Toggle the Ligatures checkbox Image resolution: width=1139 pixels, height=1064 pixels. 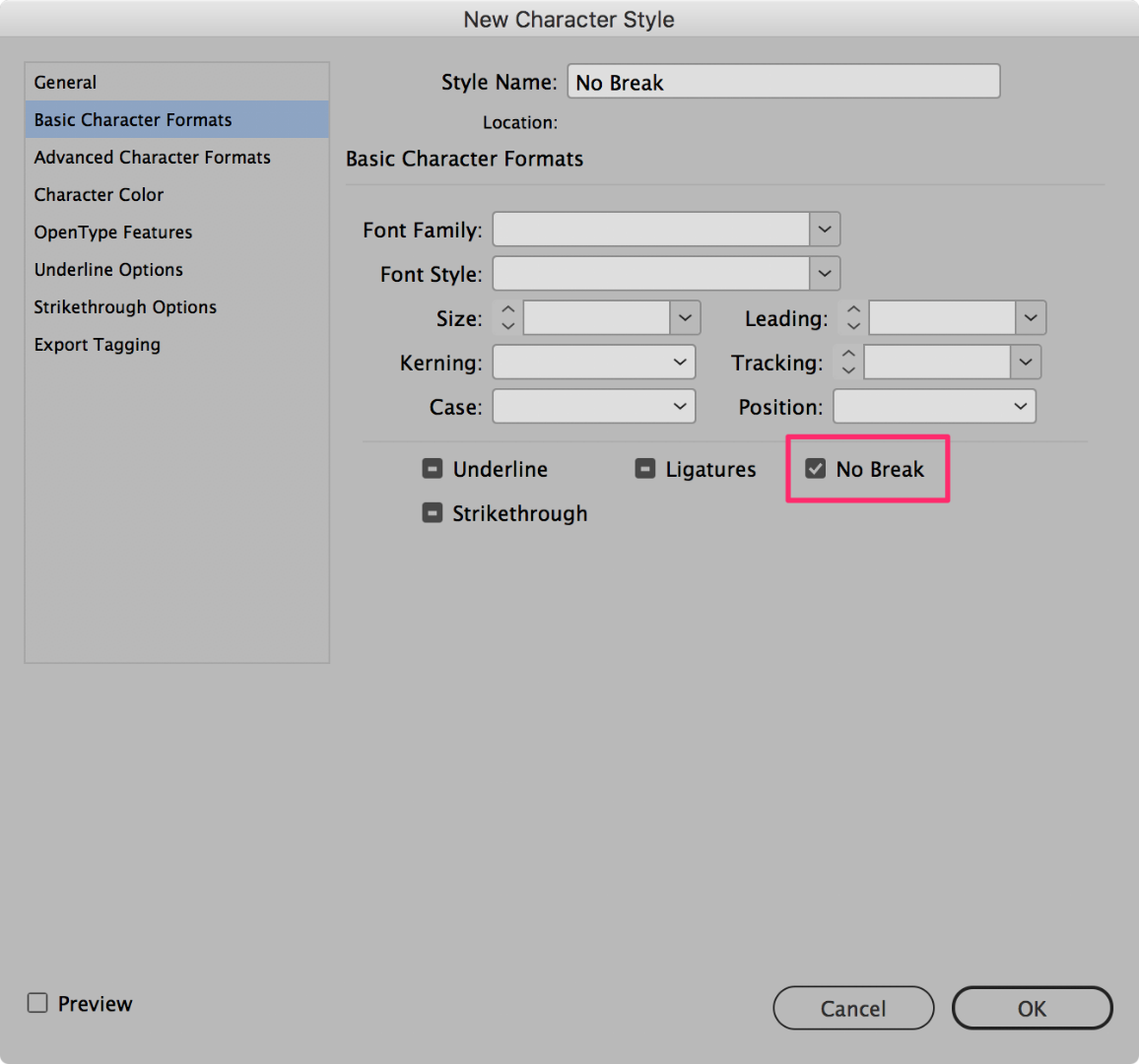click(x=645, y=469)
